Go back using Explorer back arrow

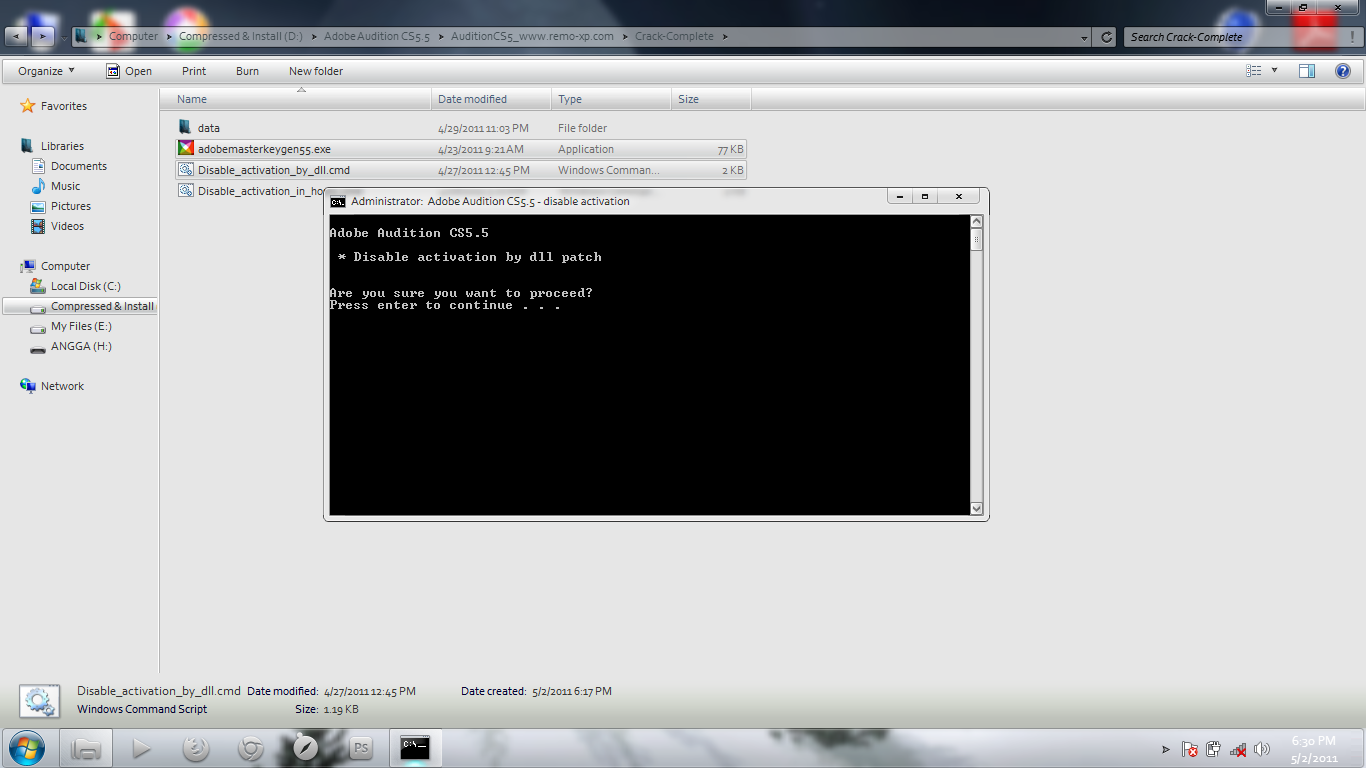17,37
